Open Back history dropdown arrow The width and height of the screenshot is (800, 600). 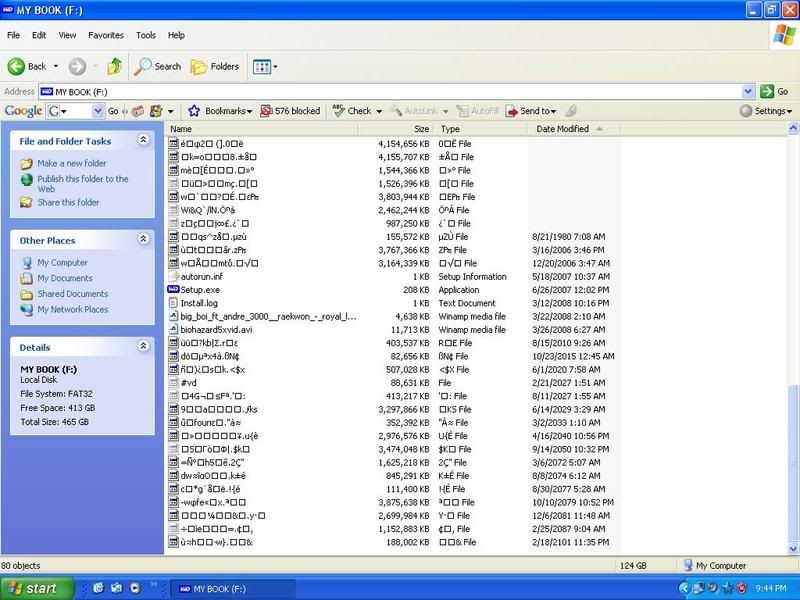(x=56, y=66)
